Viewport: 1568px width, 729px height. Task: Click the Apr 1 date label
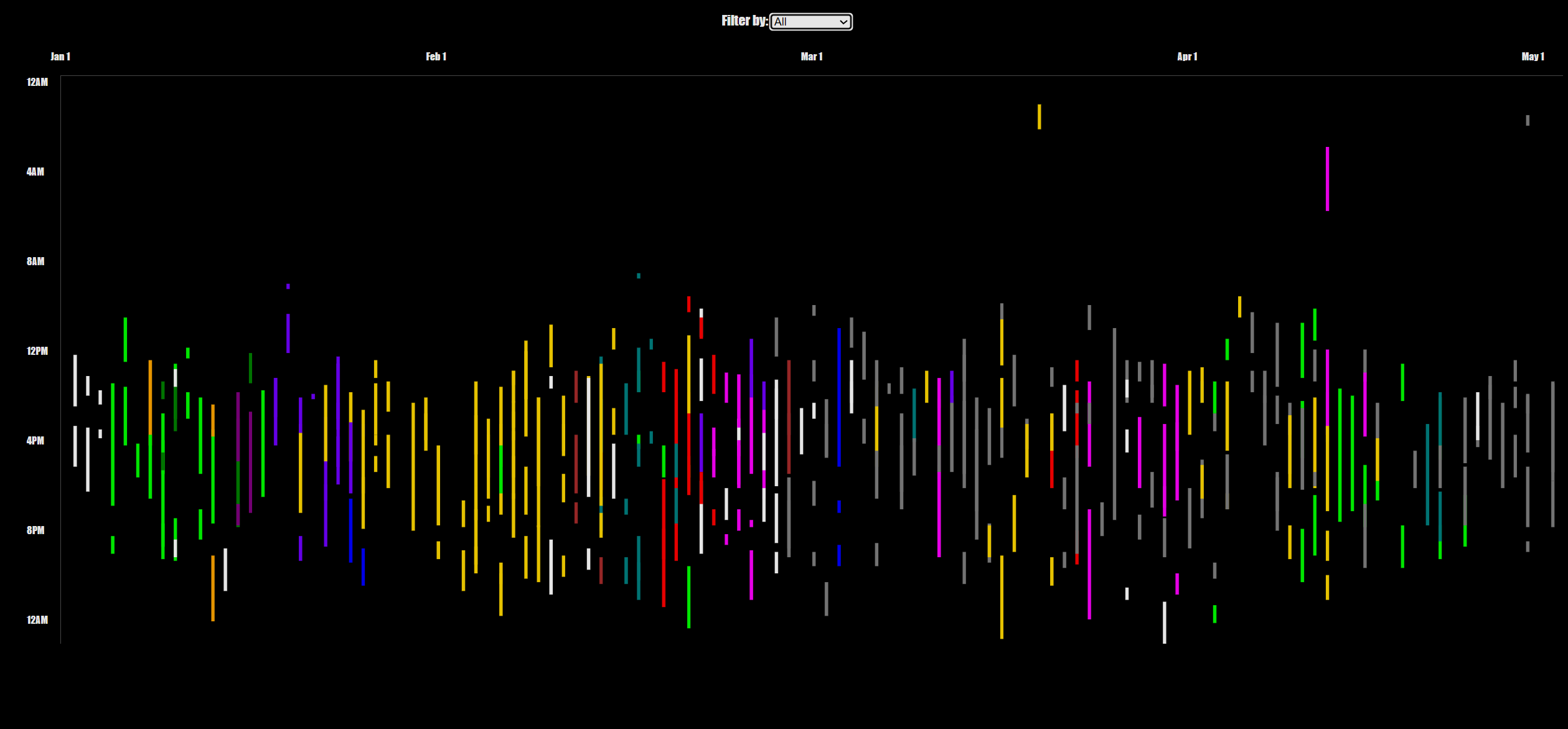[1187, 57]
